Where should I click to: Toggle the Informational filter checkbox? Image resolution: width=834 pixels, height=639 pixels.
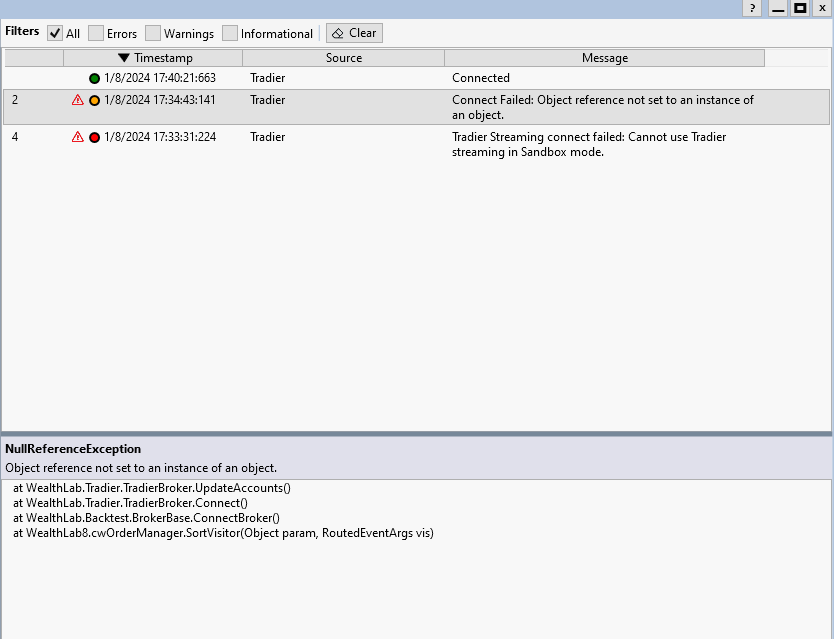(x=230, y=33)
